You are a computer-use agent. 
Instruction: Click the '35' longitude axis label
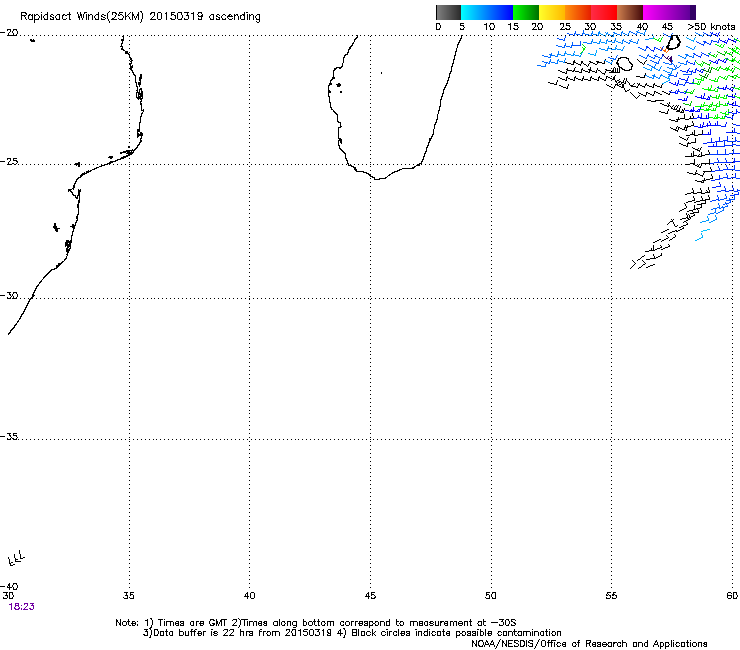tap(129, 596)
